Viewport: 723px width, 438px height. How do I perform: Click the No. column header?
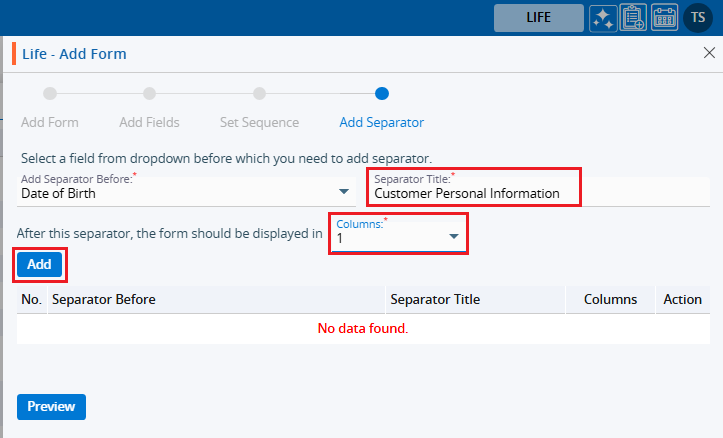(31, 299)
